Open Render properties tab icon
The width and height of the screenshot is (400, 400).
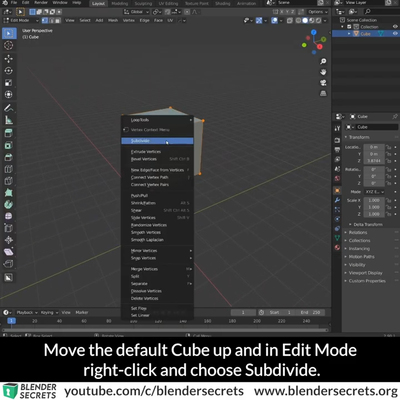pos(337,140)
